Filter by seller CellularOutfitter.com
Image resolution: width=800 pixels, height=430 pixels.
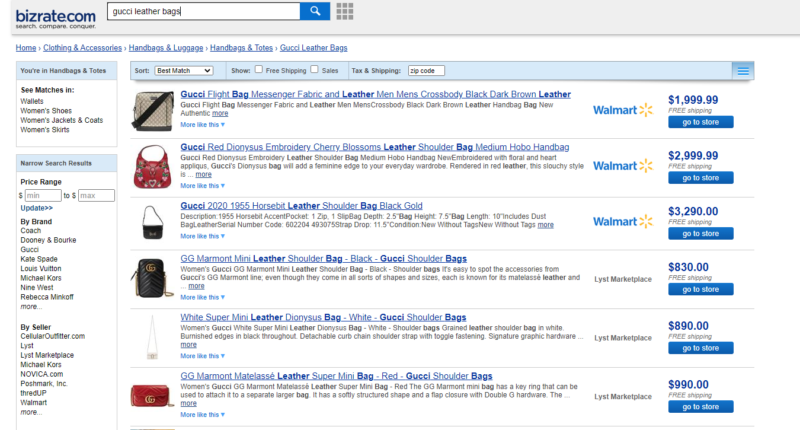[53, 336]
